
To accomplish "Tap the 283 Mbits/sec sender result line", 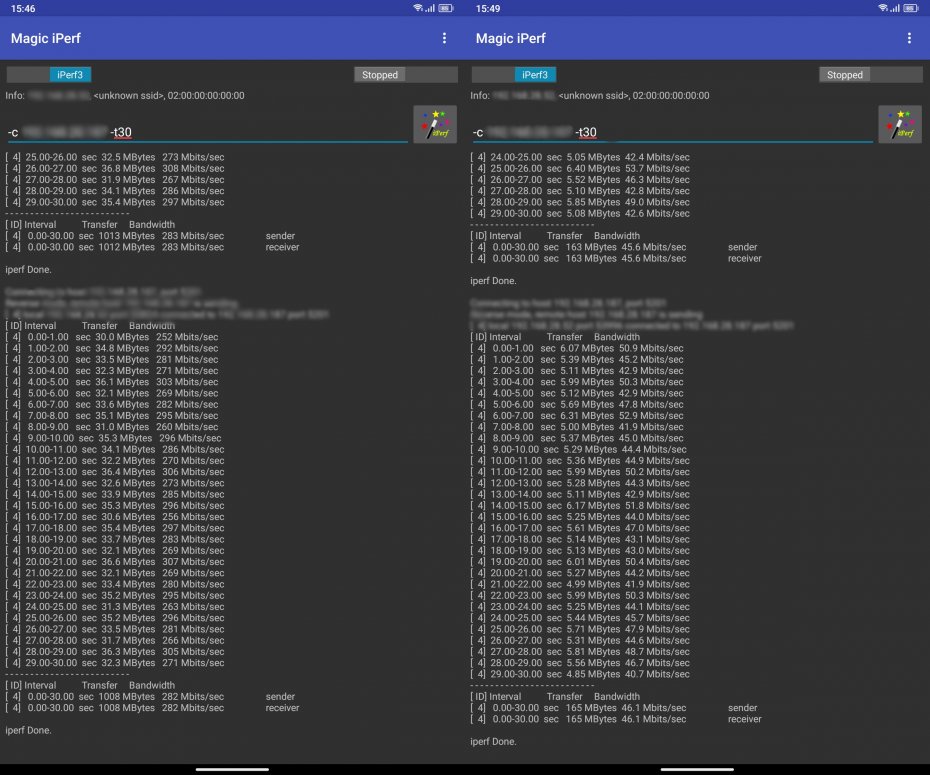I will (150, 236).
